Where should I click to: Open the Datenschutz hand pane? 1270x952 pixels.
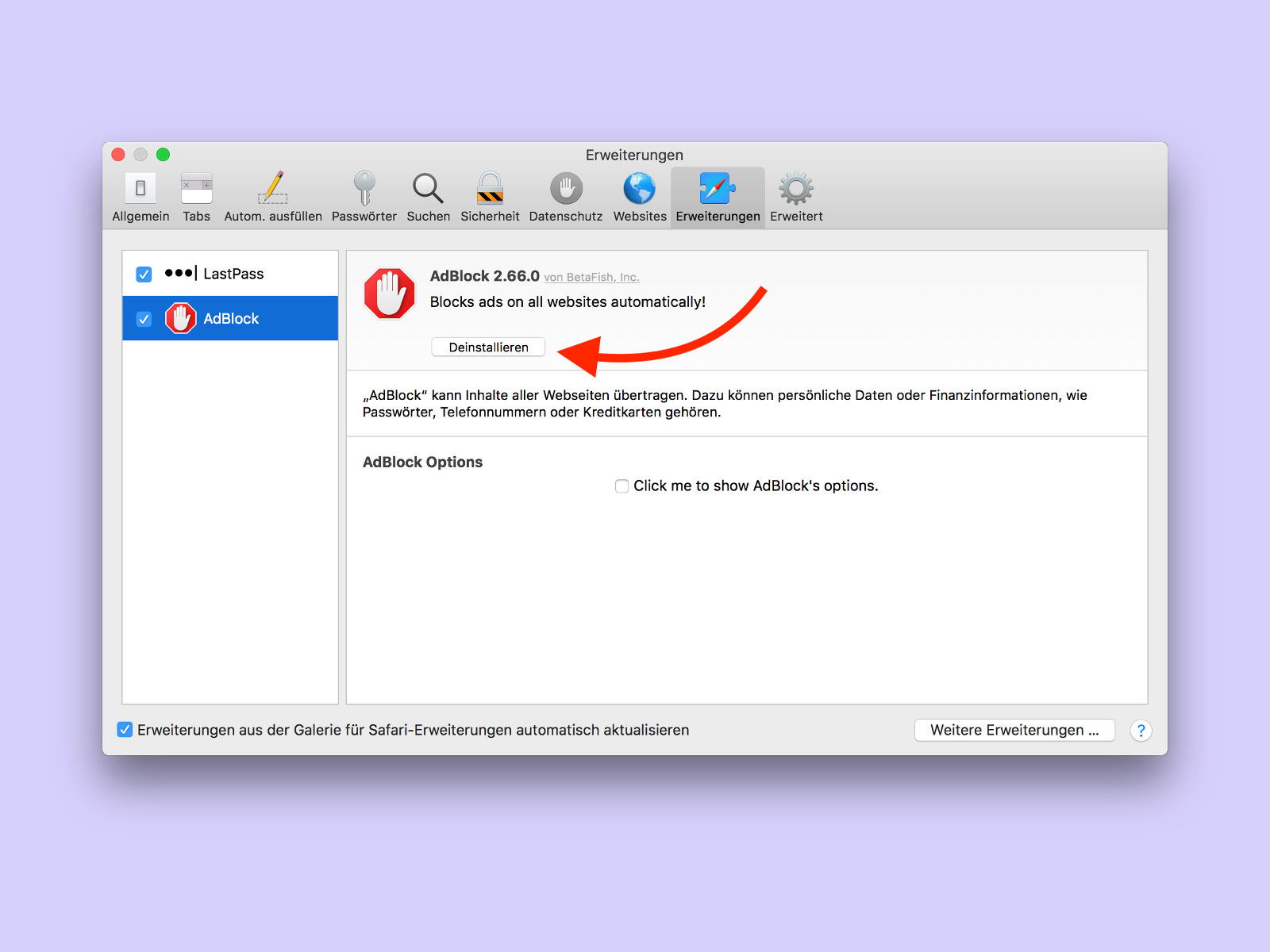(566, 198)
